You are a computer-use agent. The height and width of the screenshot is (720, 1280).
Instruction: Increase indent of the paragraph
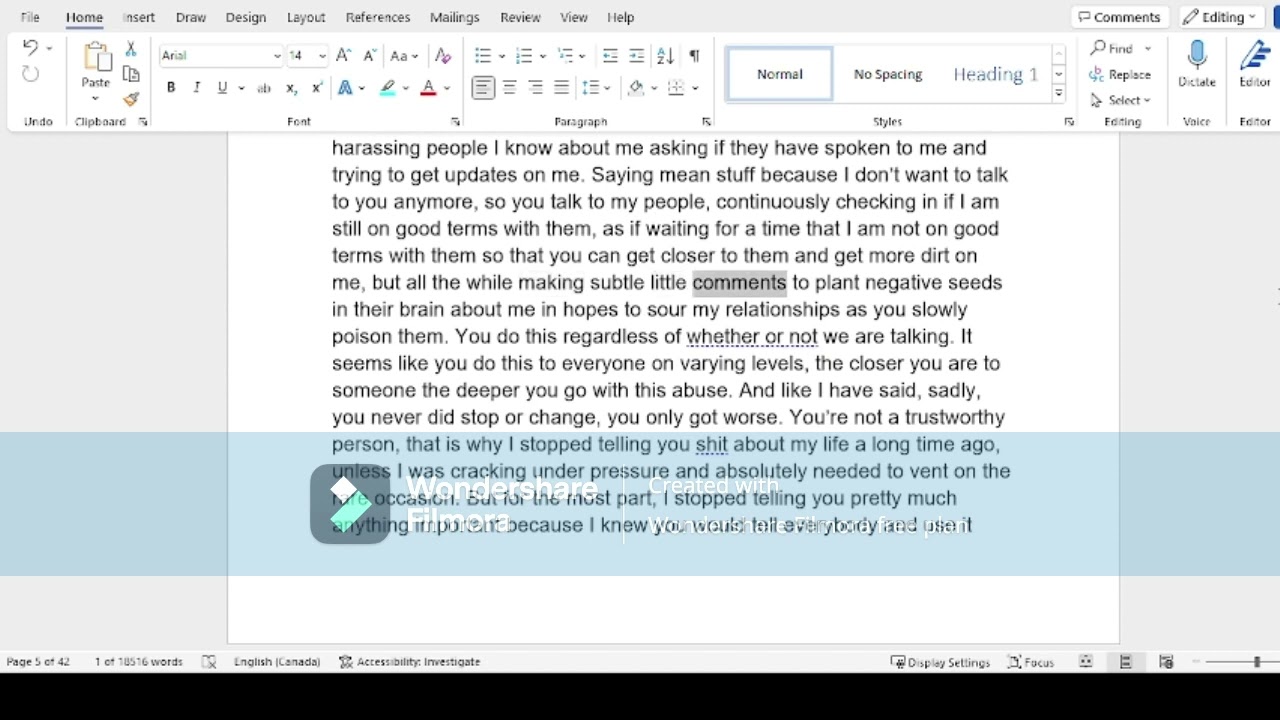636,56
